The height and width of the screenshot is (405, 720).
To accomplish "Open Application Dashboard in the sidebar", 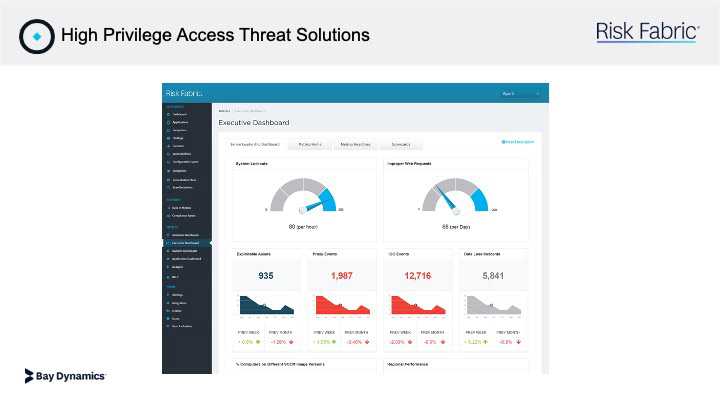I will (x=186, y=259).
